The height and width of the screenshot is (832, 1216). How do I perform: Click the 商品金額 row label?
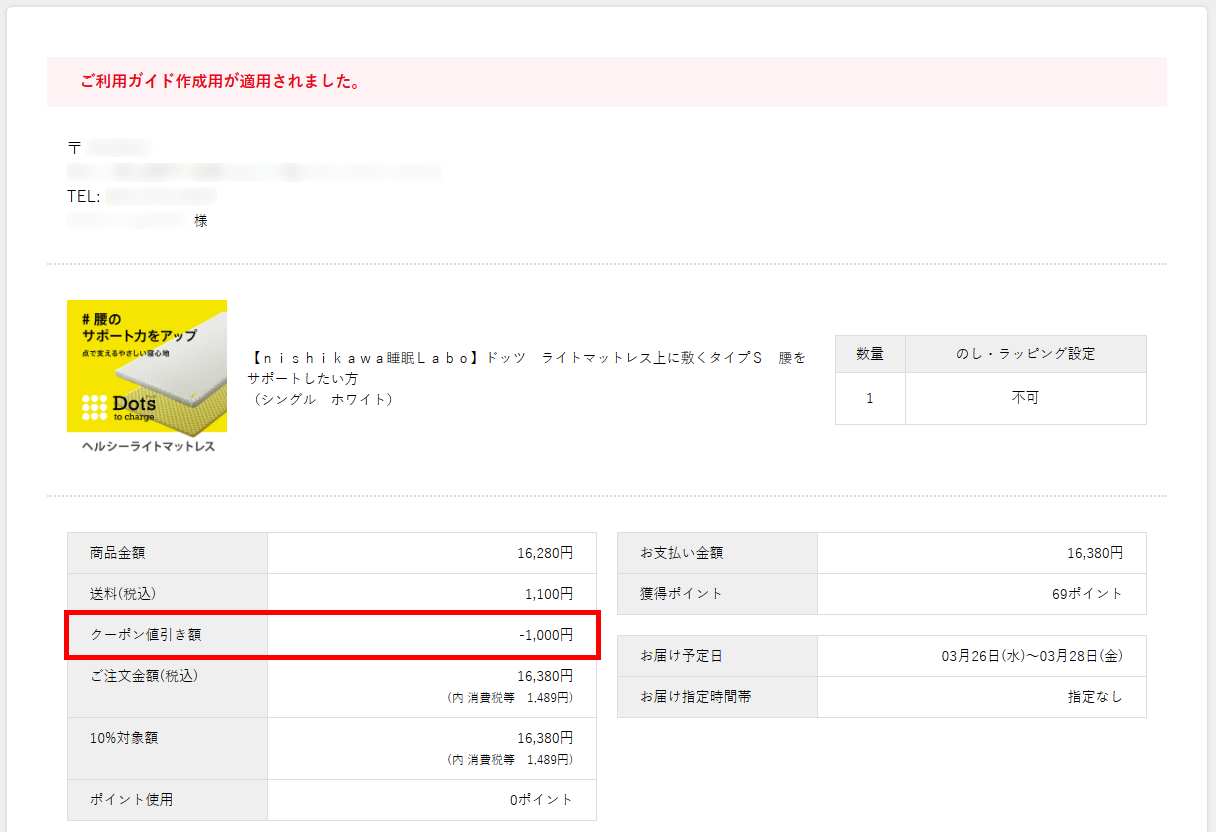117,553
